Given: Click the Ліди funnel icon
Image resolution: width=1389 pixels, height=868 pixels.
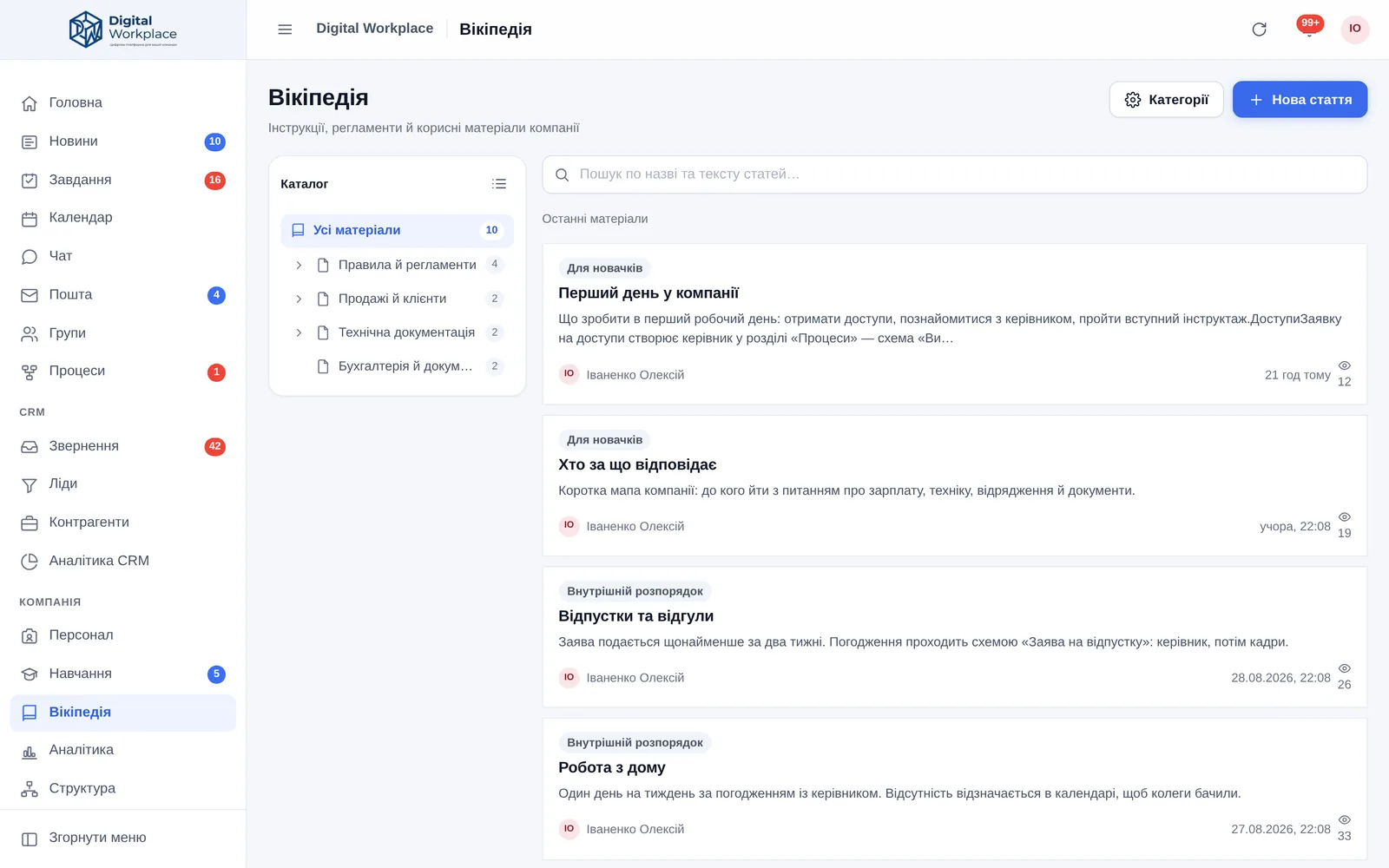Looking at the screenshot, I should [x=30, y=485].
